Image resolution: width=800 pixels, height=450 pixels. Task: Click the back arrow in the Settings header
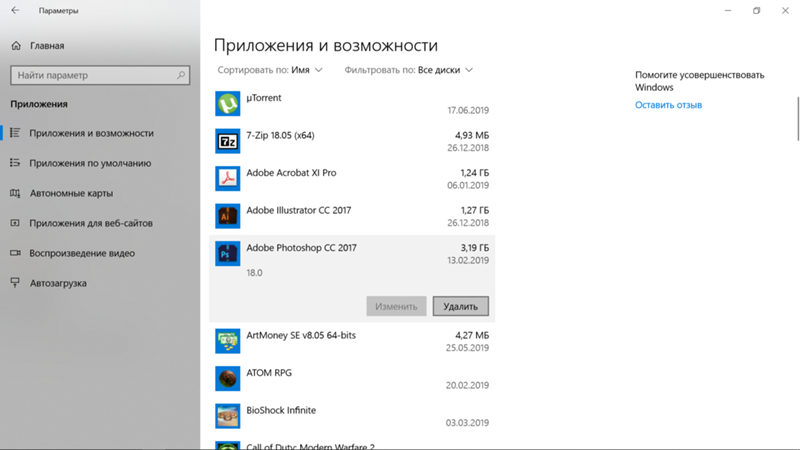tap(15, 10)
